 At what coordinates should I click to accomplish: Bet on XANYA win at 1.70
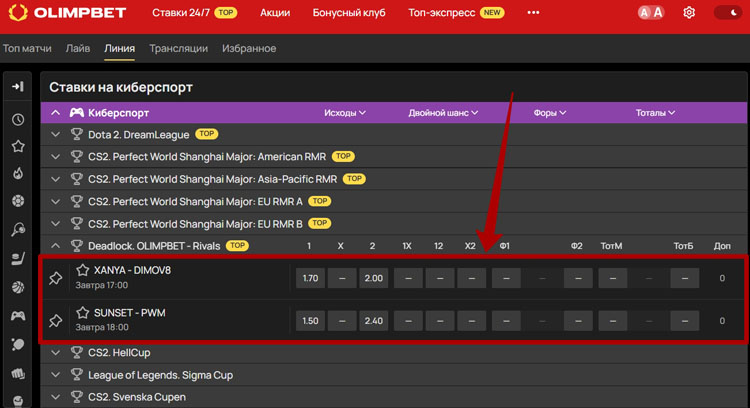pos(310,278)
